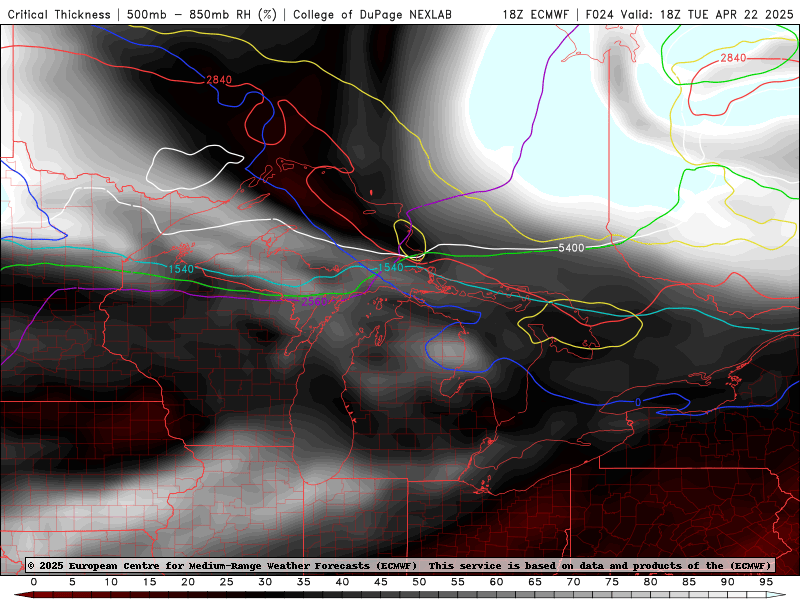
Task: Click the "F024 Valid: 18Z TUE APR 22 2025" text
Action: click(x=689, y=15)
